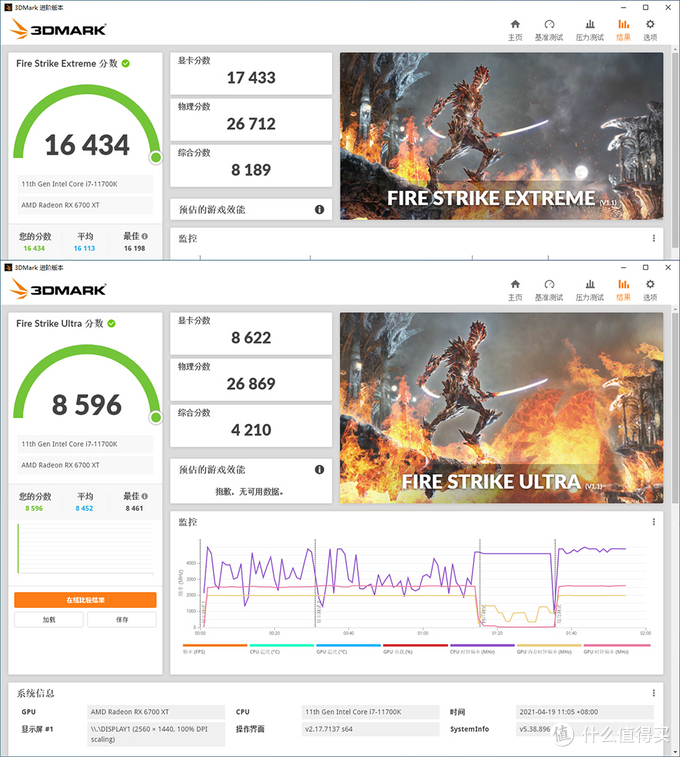Viewport: 680px width, 757px height.
Task: Toggle the orange Frame rate (FPS) legend
Action: click(x=215, y=648)
